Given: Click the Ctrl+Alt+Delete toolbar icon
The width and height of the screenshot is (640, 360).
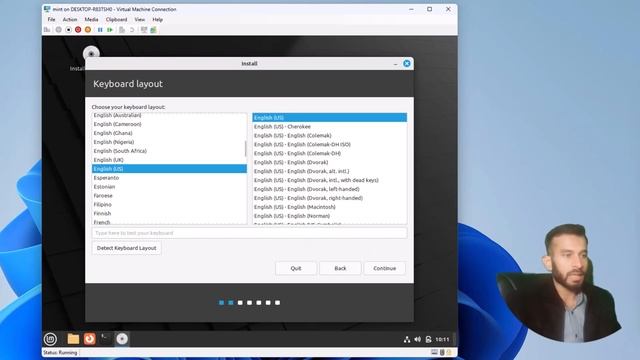Looking at the screenshot, I should (47, 30).
